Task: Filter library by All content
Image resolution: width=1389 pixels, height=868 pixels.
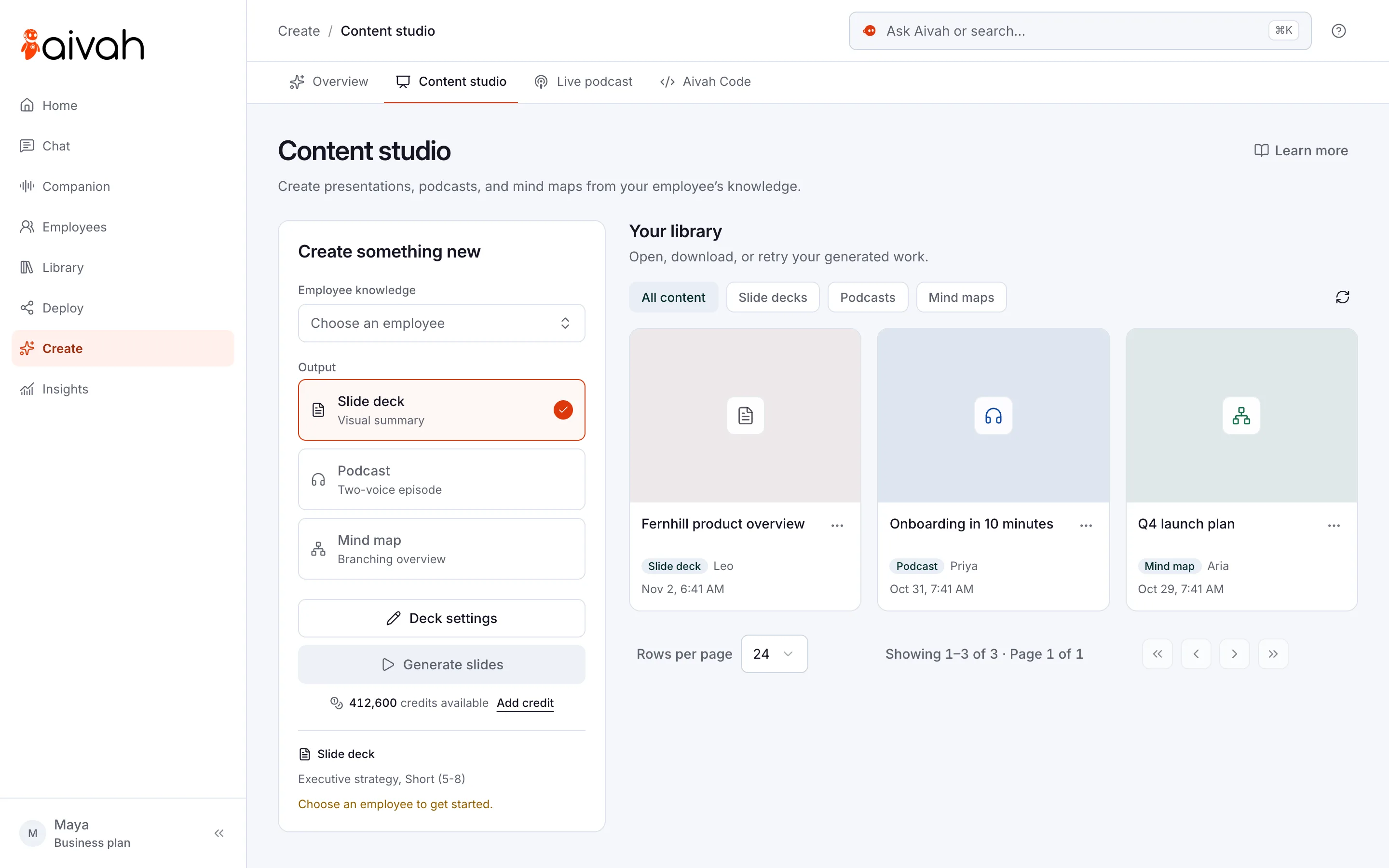Action: pos(673,298)
